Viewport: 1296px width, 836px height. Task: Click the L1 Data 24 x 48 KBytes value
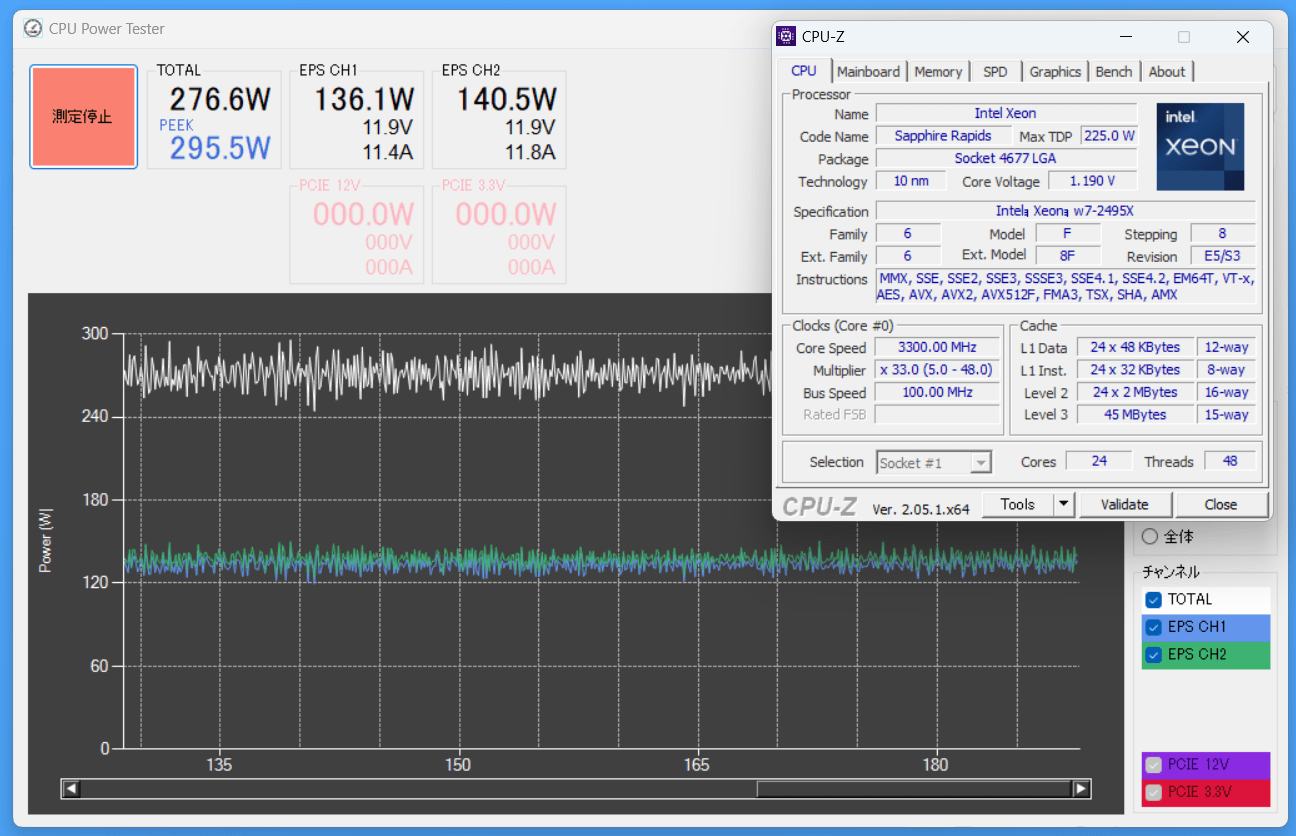click(1135, 348)
